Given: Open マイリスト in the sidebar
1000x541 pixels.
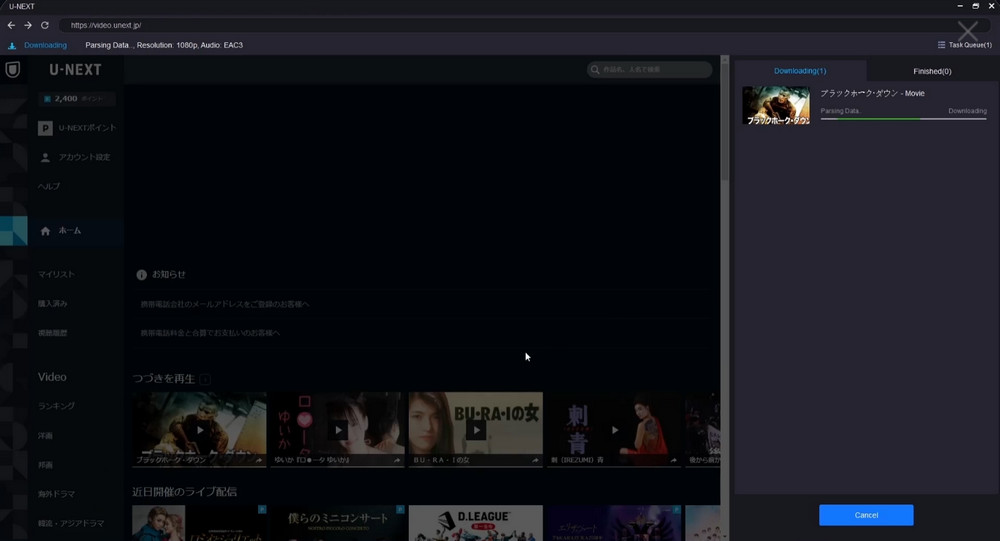Looking at the screenshot, I should (56, 274).
